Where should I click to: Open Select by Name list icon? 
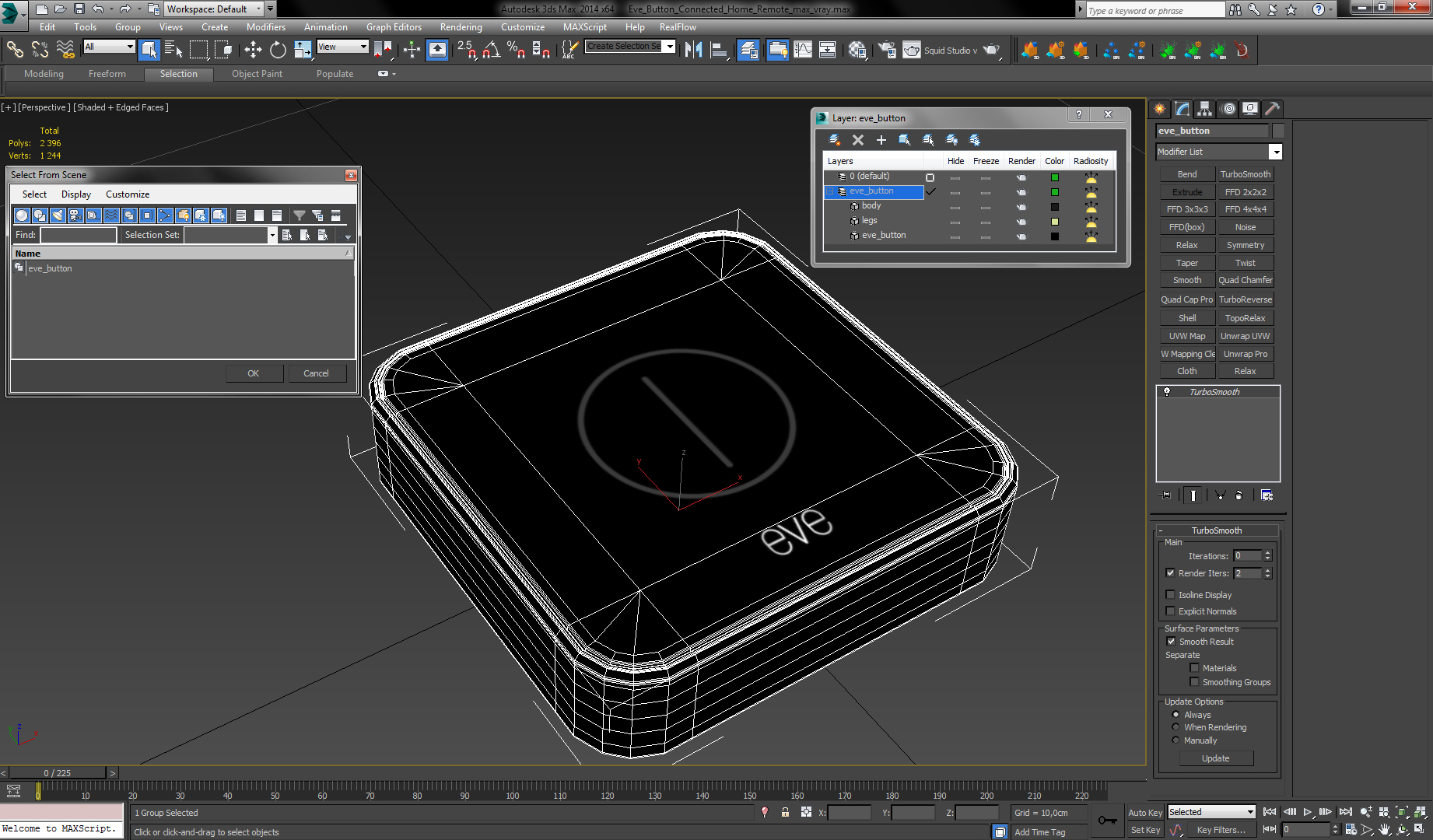tap(173, 50)
